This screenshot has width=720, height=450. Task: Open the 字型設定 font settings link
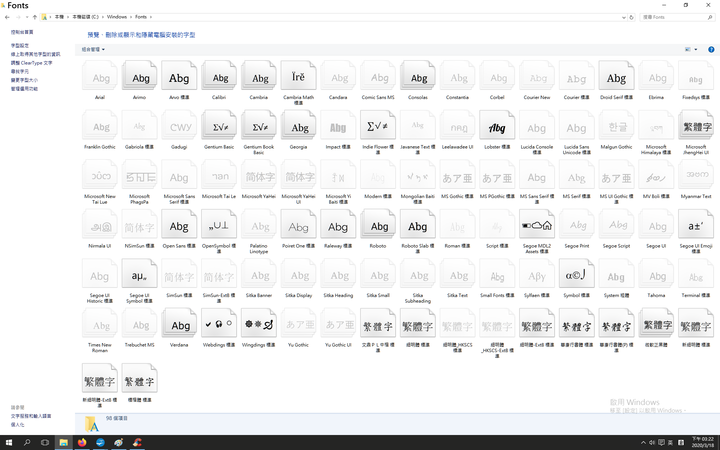coord(20,45)
